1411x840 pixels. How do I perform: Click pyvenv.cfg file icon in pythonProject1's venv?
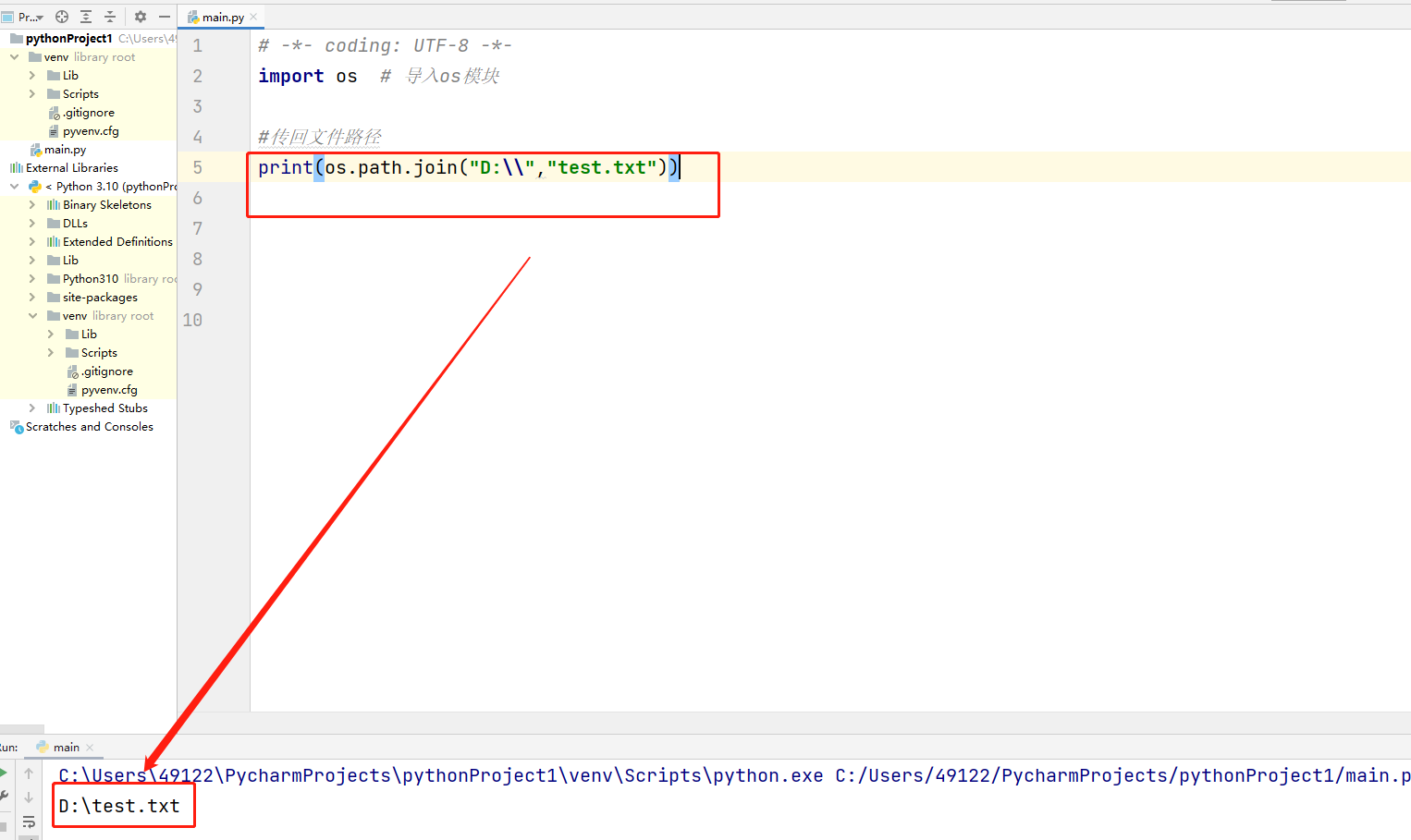[x=54, y=131]
